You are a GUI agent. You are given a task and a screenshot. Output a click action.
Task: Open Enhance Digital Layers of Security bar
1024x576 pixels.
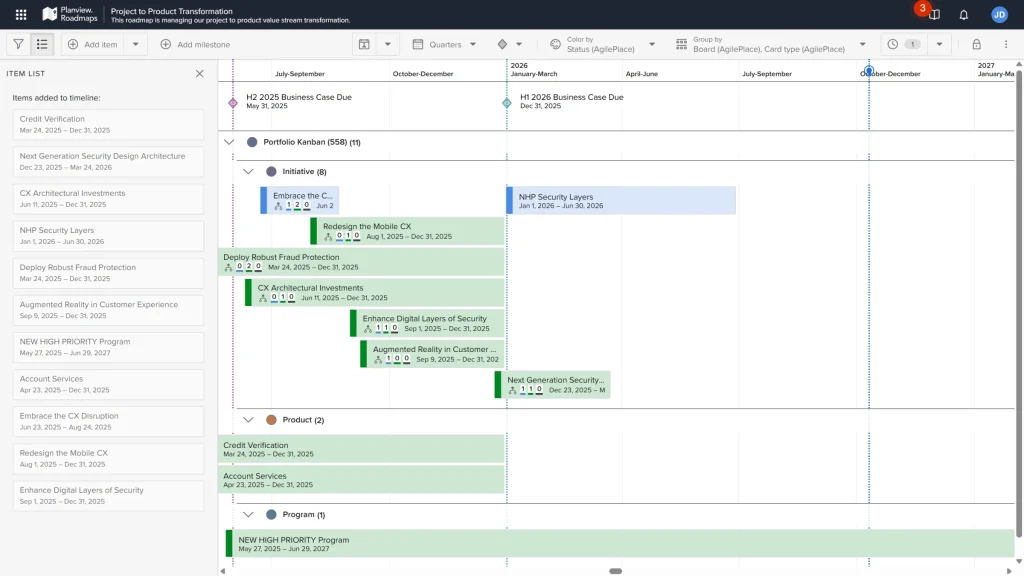(x=427, y=323)
